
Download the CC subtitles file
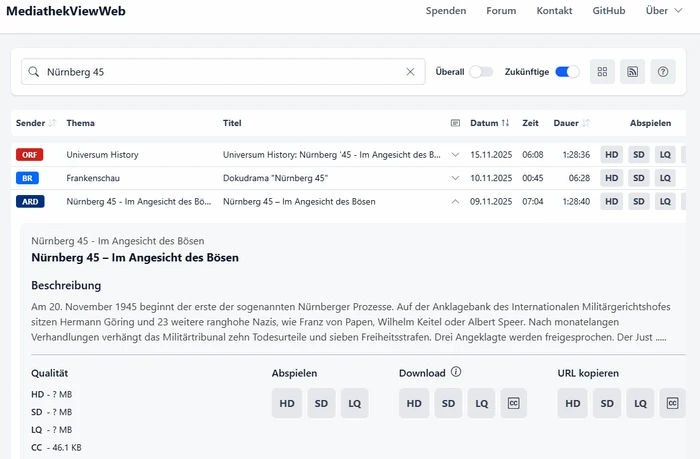pyautogui.click(x=513, y=403)
